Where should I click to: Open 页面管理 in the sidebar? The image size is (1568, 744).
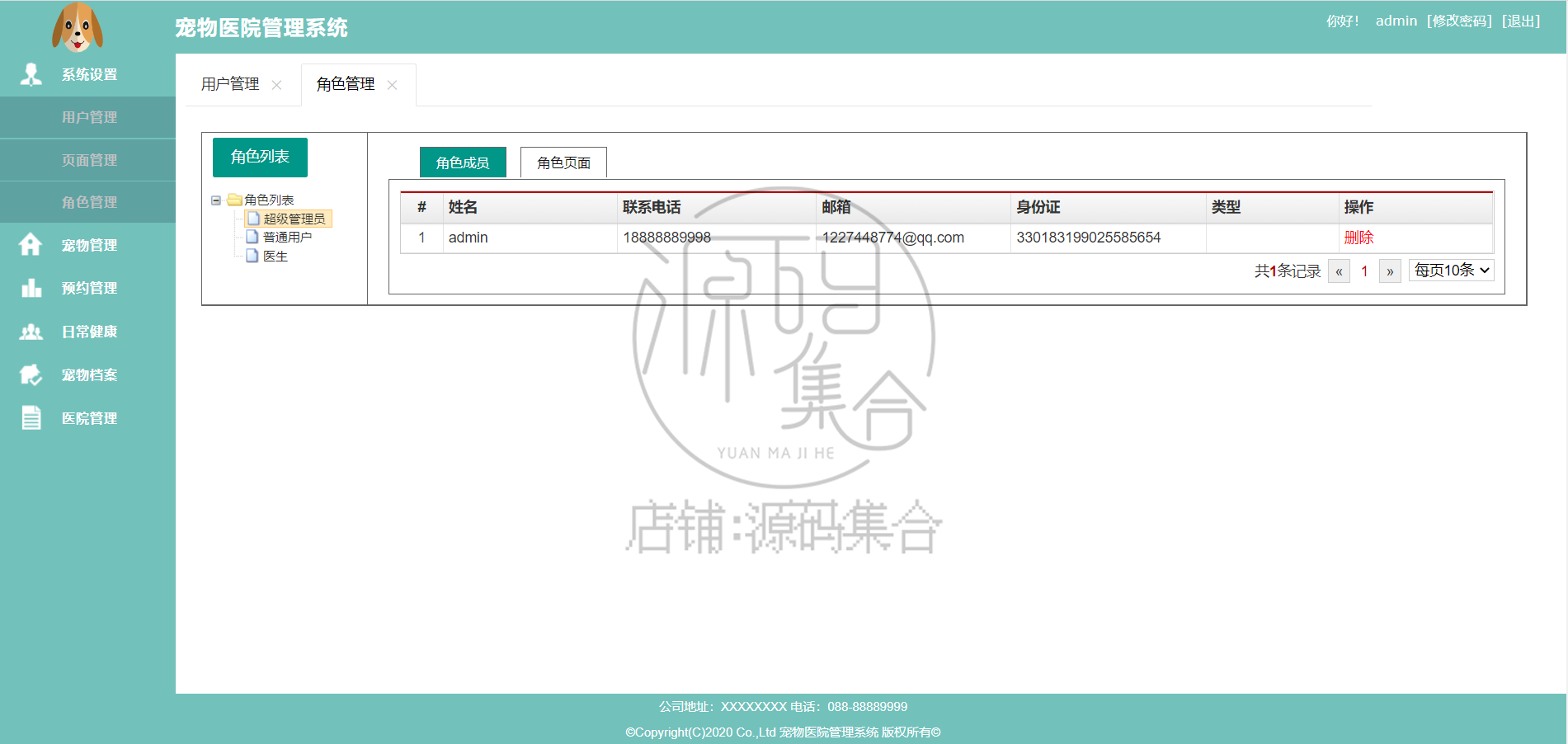87,160
